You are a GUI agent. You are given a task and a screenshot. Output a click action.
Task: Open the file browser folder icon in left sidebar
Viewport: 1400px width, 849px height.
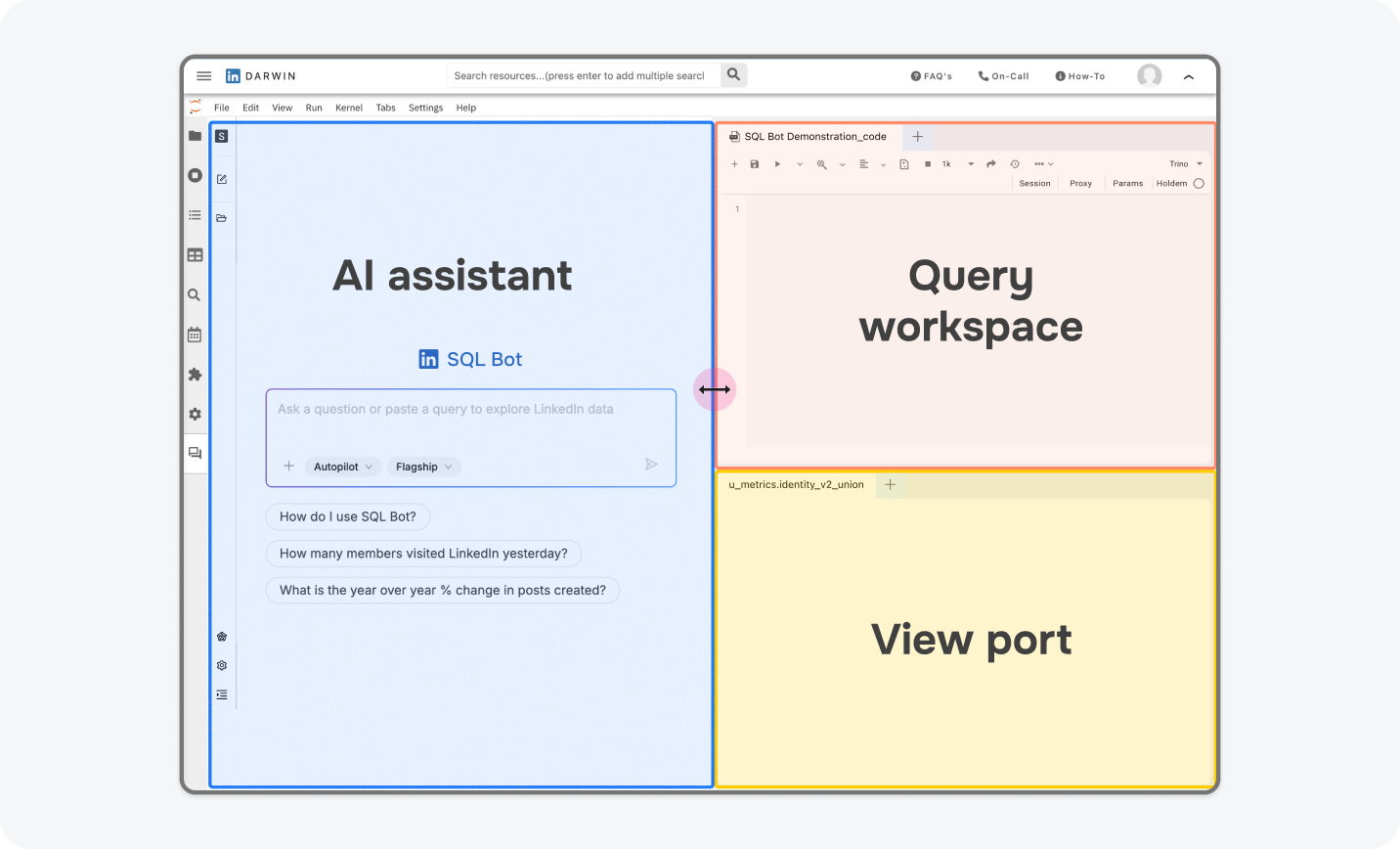point(195,136)
